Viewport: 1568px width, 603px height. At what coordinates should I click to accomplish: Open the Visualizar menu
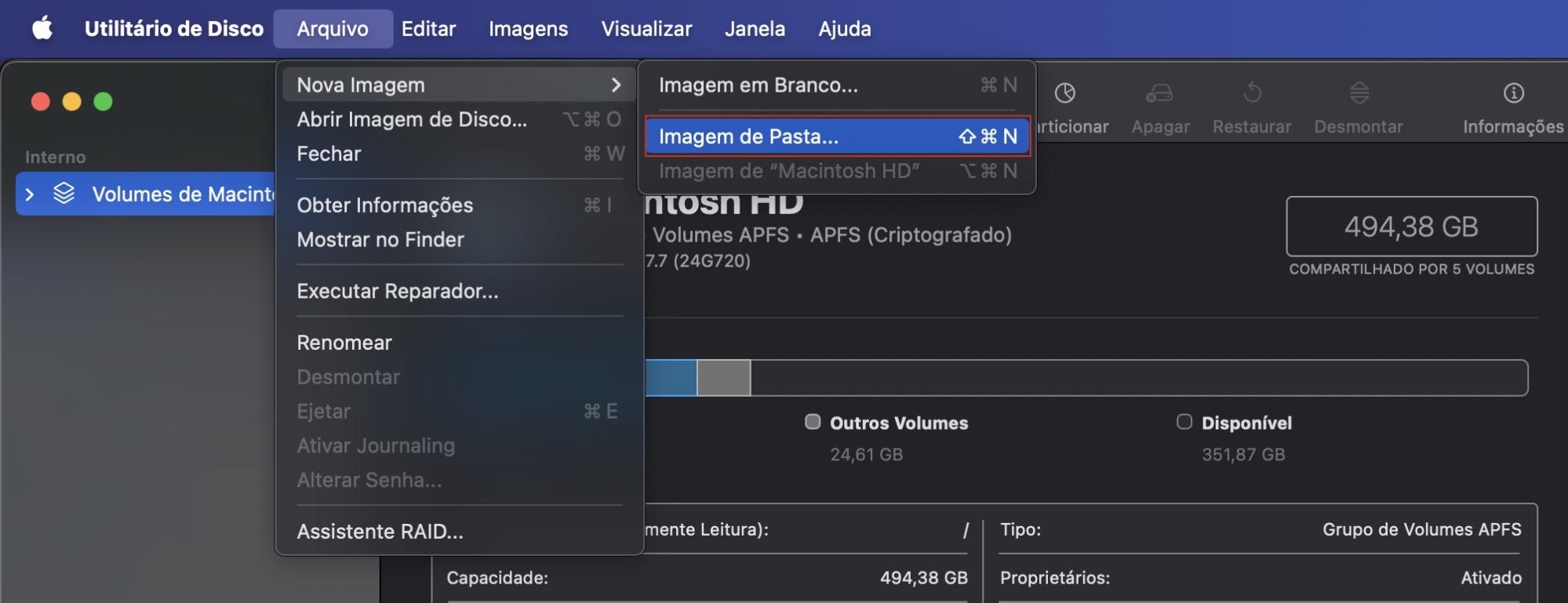click(x=646, y=29)
